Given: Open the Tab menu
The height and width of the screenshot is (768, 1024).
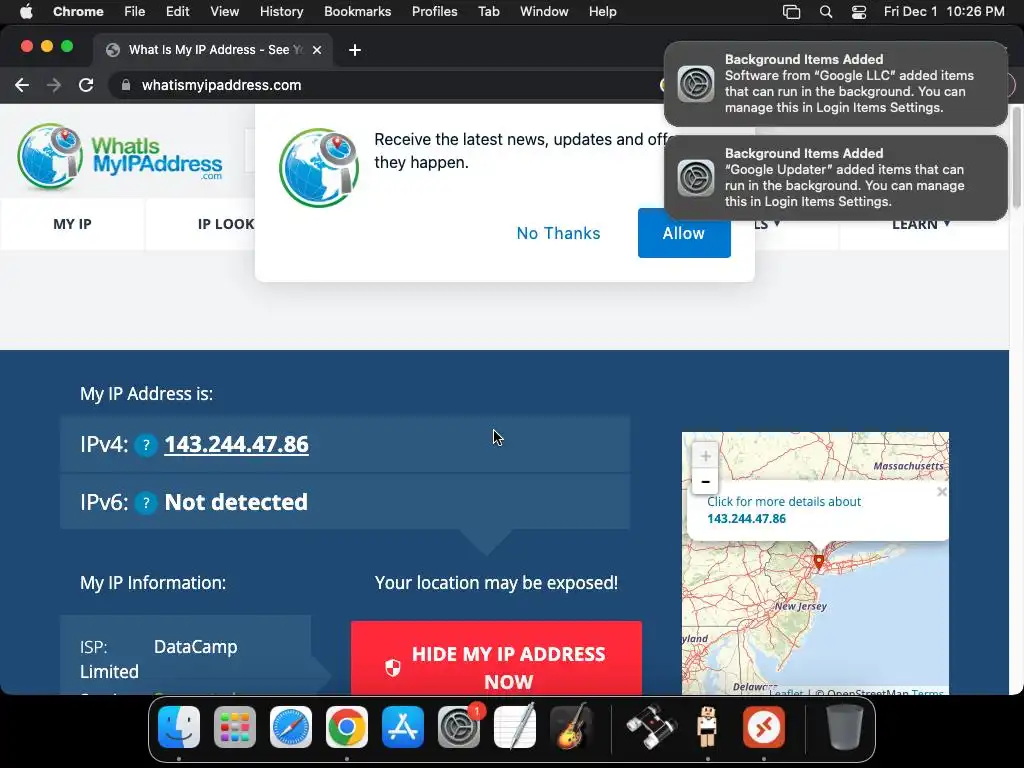Looking at the screenshot, I should tap(488, 11).
